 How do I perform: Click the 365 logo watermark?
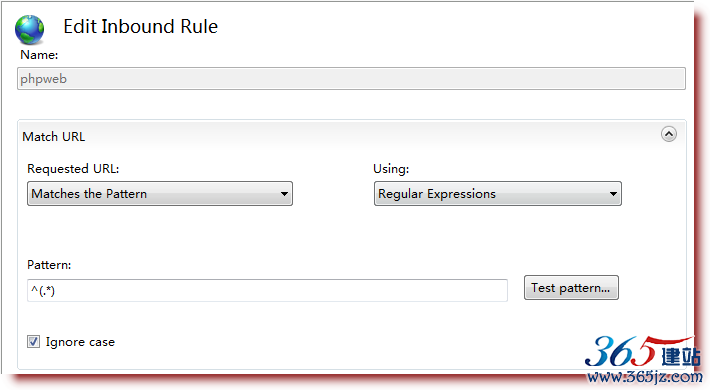click(620, 352)
